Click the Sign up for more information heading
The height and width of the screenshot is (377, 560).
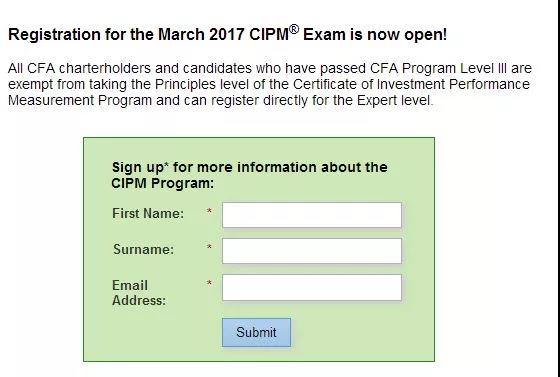click(x=249, y=175)
